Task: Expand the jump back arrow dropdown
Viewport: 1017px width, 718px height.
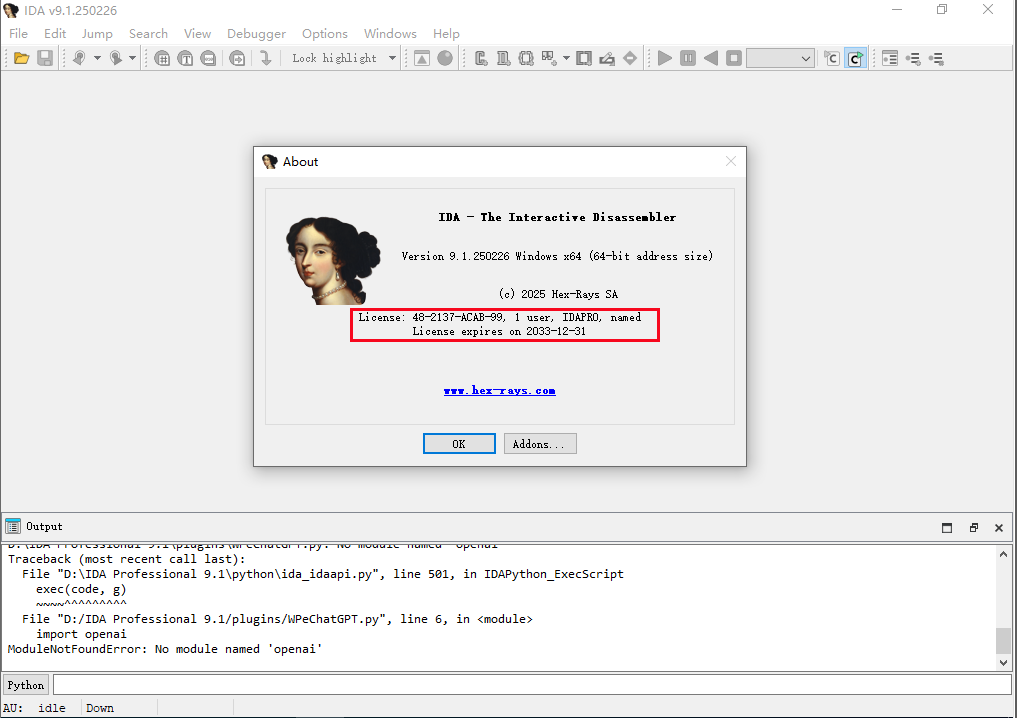Action: click(x=97, y=58)
